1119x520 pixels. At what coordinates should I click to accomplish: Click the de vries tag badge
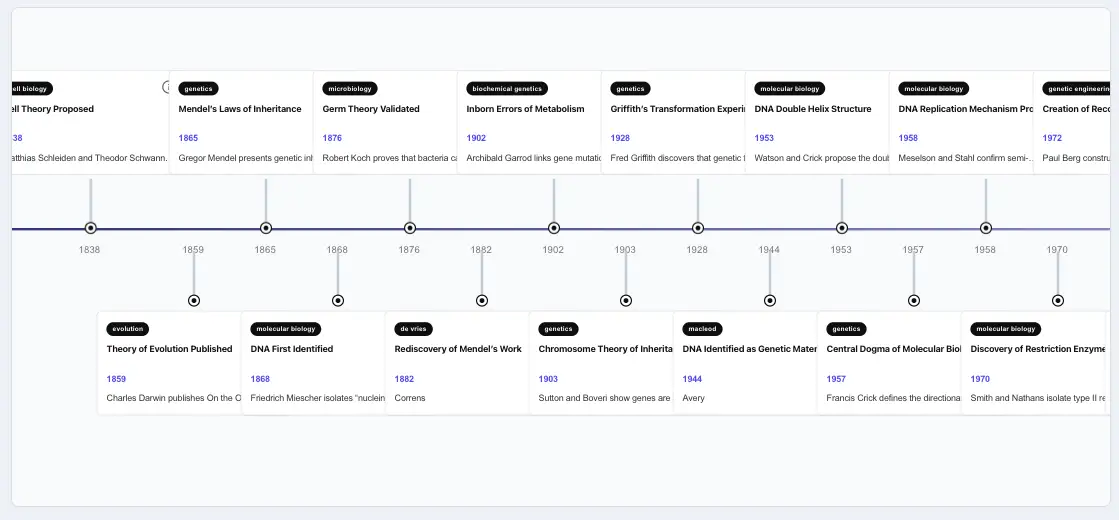pyautogui.click(x=413, y=329)
